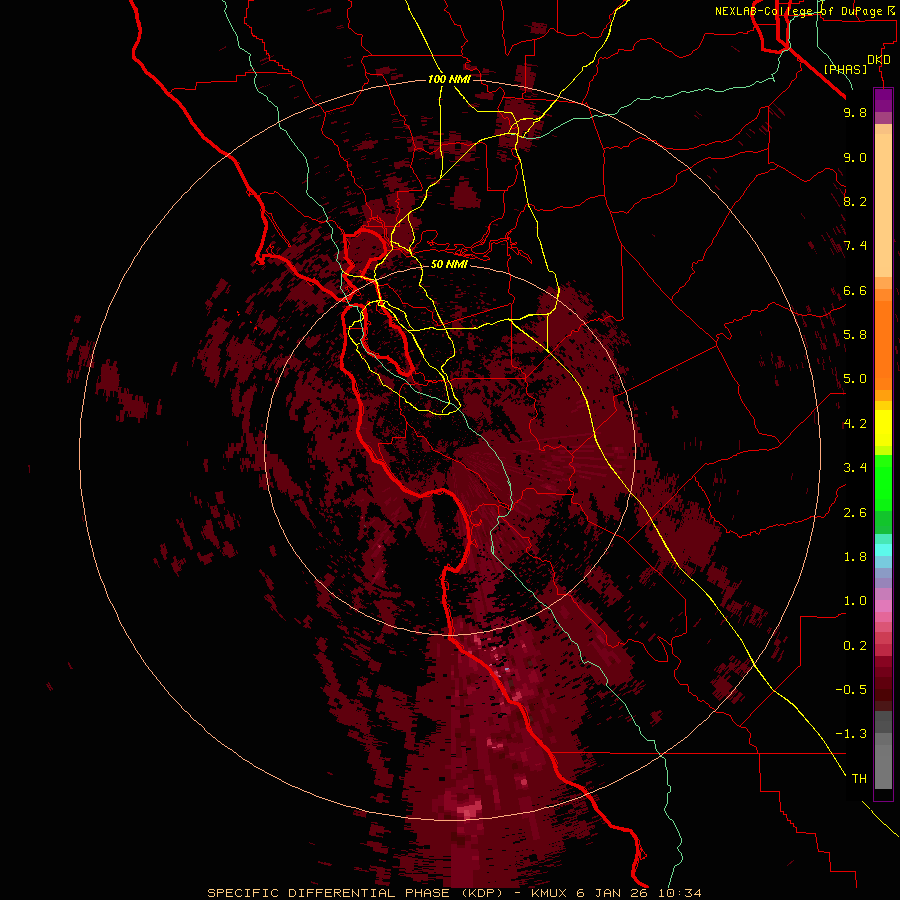This screenshot has height=900, width=900.
Task: Click the 1.8 scale value
Action: click(x=855, y=557)
